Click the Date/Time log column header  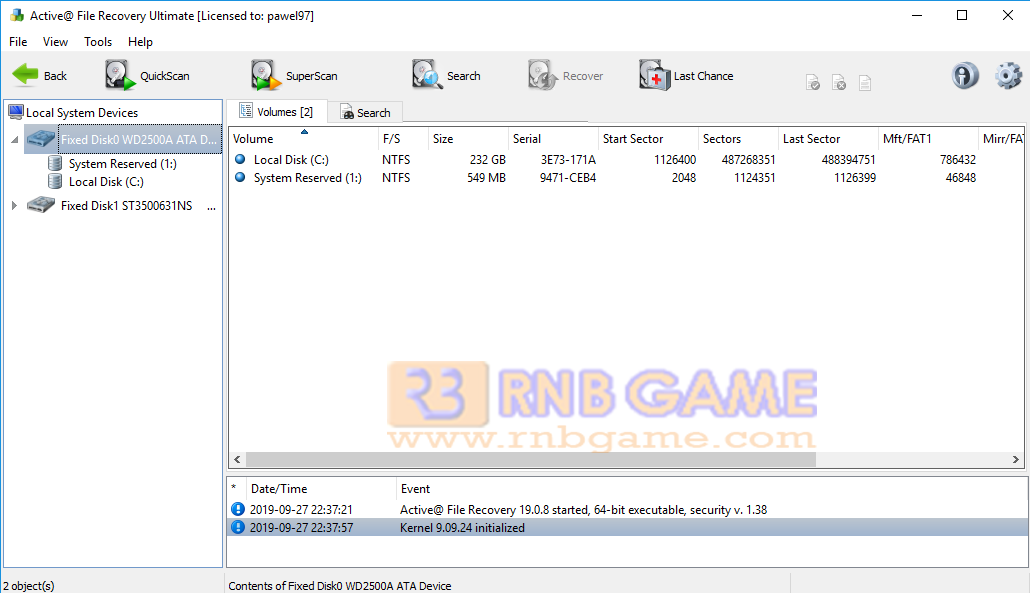[x=321, y=489]
